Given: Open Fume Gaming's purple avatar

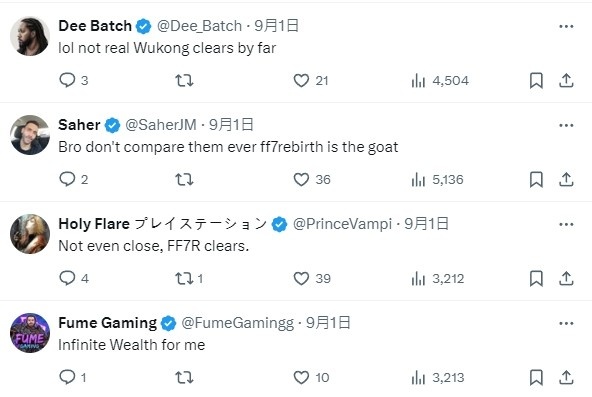Looking at the screenshot, I should (30, 333).
